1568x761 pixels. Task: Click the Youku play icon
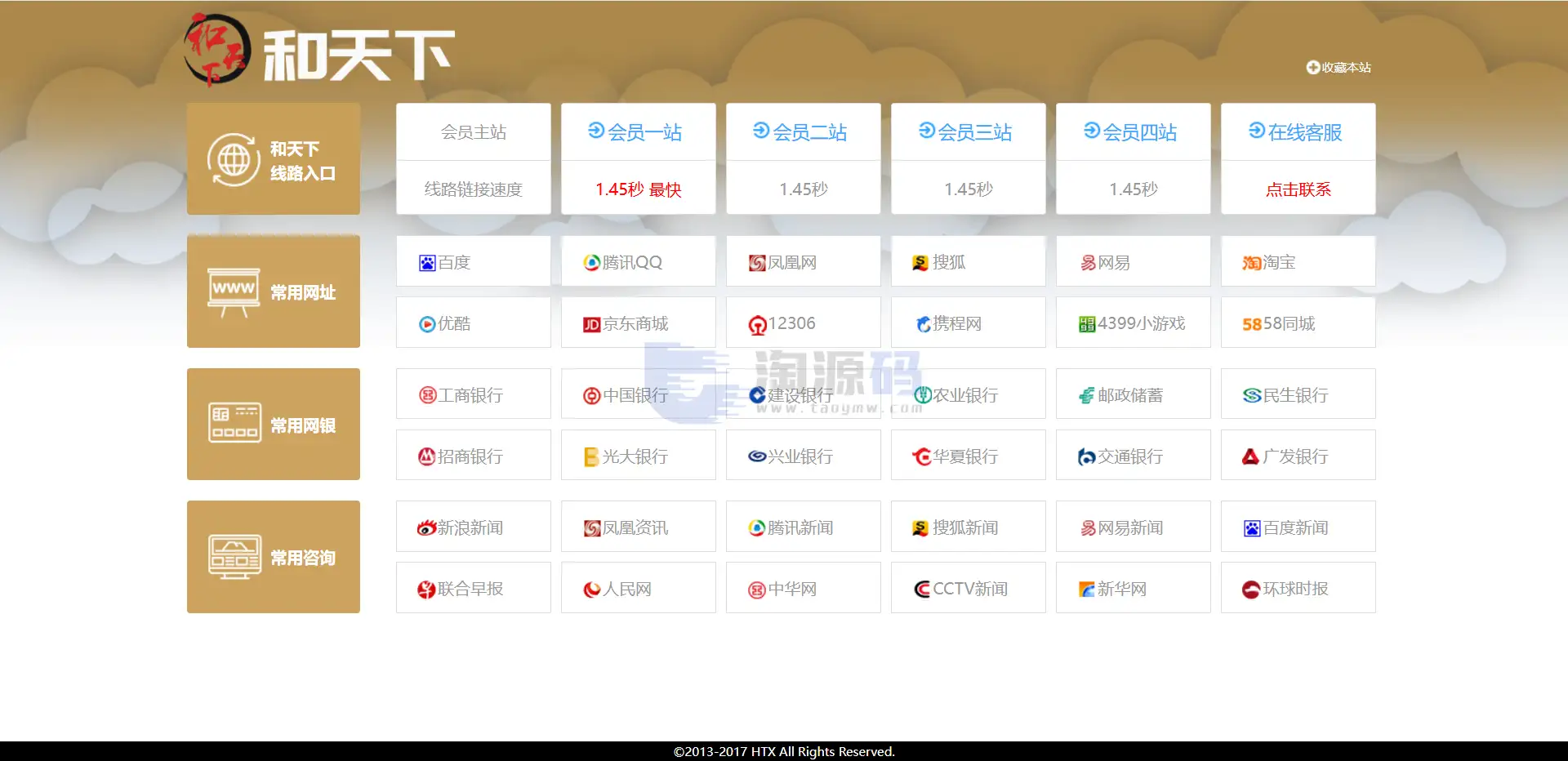pyautogui.click(x=427, y=324)
